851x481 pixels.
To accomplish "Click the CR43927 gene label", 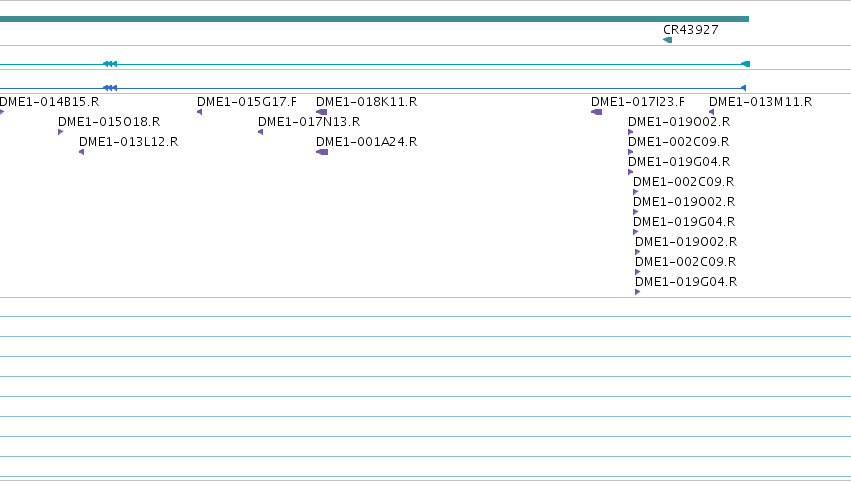I will 690,30.
